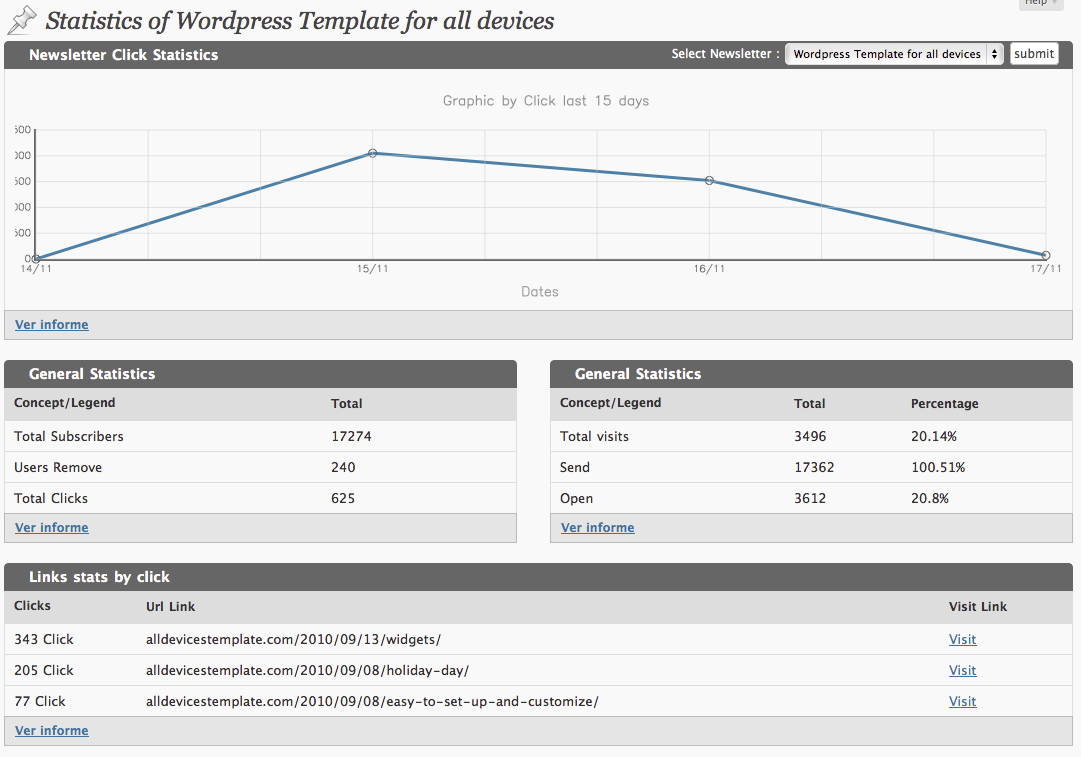Click the pushpin icon beside the page title

[22, 20]
